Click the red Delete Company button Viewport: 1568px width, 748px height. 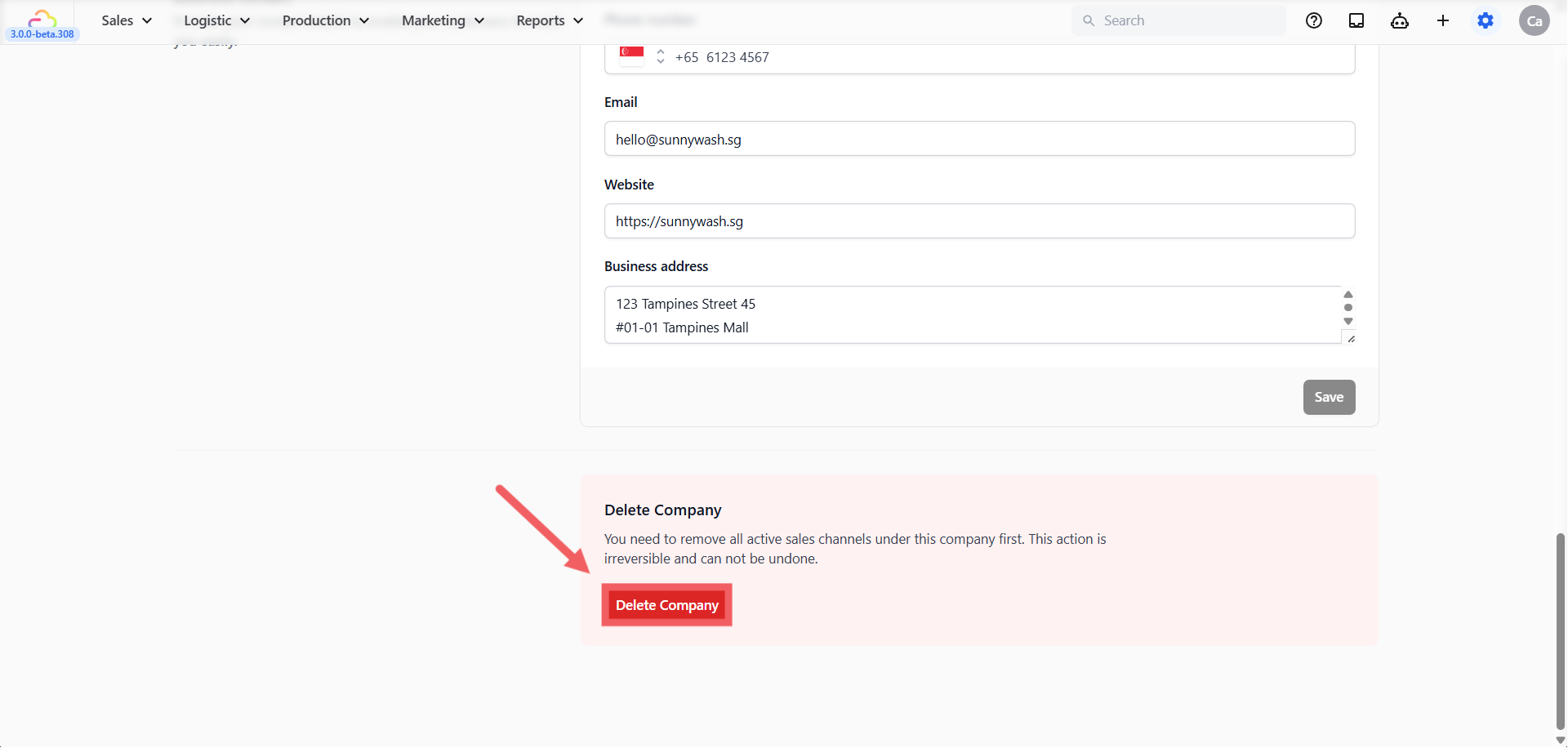point(666,605)
